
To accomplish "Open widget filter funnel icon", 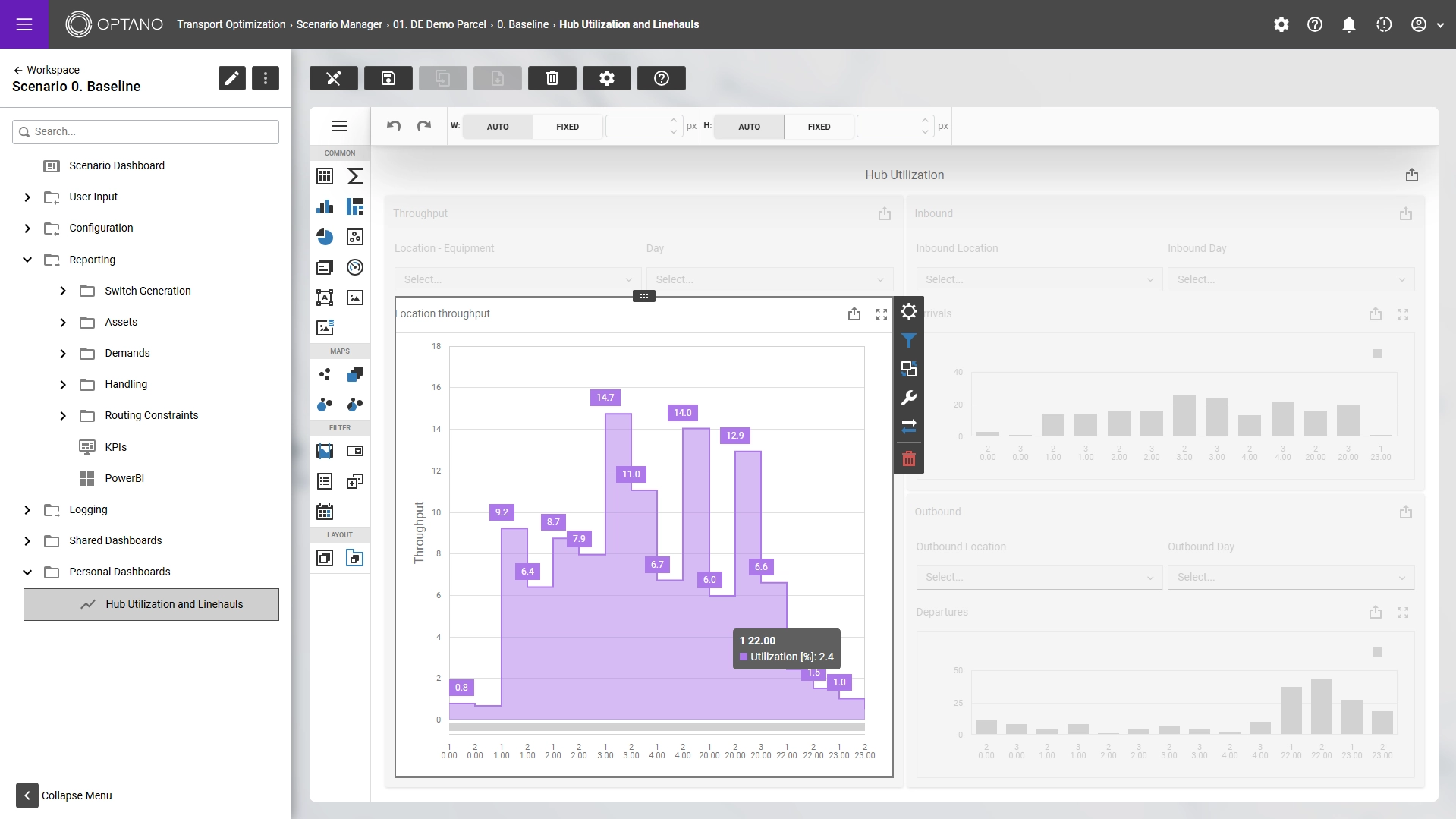I will coord(908,340).
